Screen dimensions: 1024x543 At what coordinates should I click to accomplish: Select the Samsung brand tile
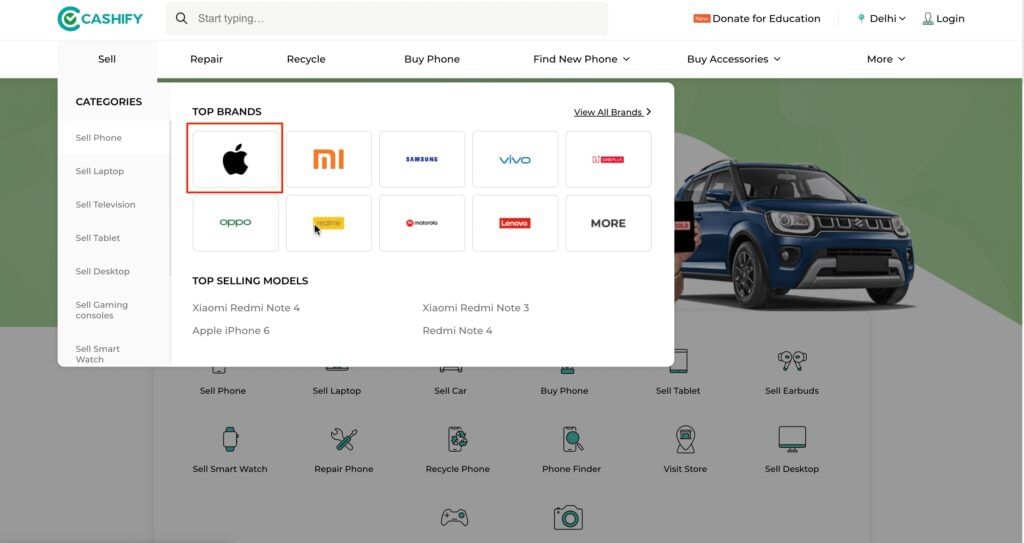(x=422, y=159)
